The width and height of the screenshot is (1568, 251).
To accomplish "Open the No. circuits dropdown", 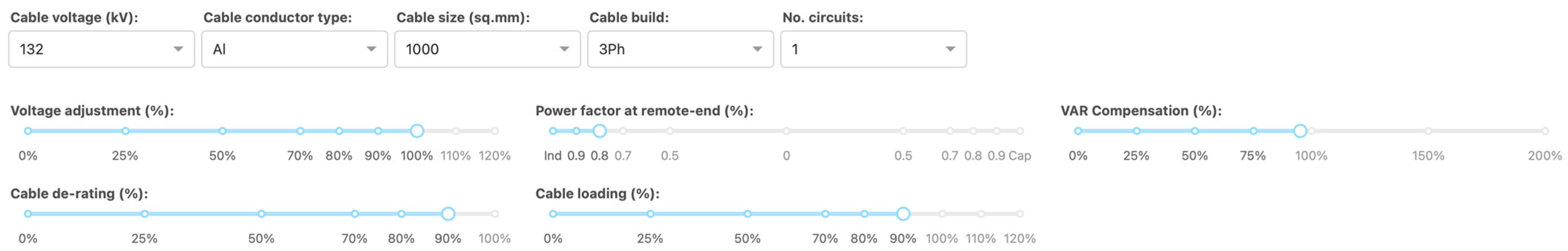I will tap(873, 49).
